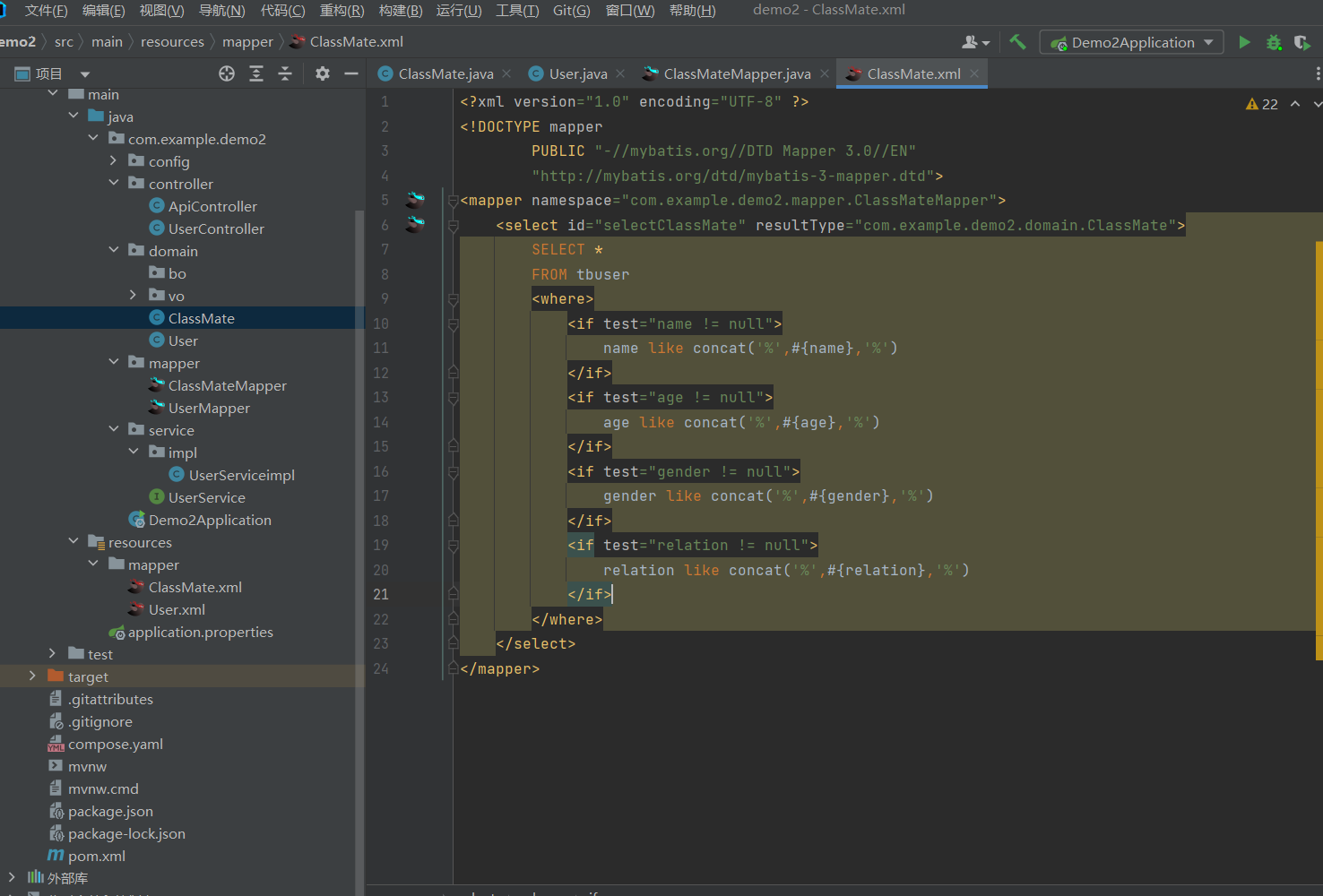Collapse the service package
The image size is (1323, 896).
pyautogui.click(x=113, y=429)
